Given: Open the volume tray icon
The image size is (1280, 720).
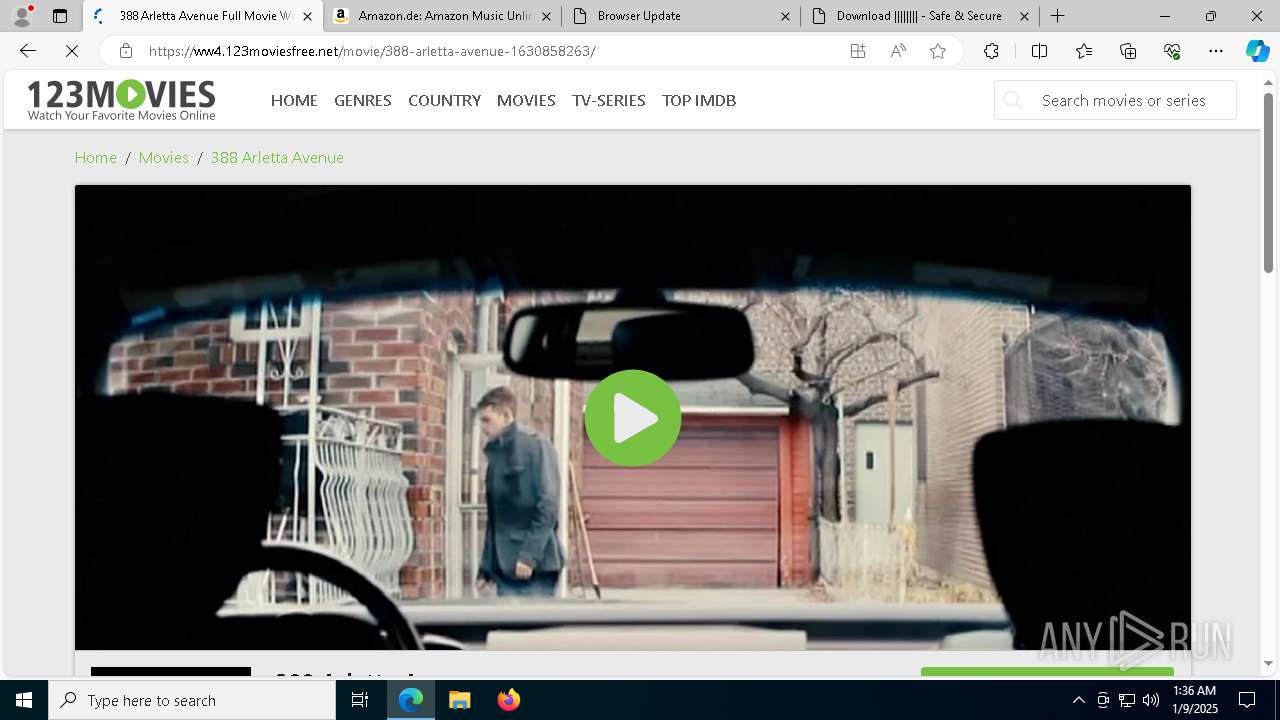Looking at the screenshot, I should (x=1150, y=700).
